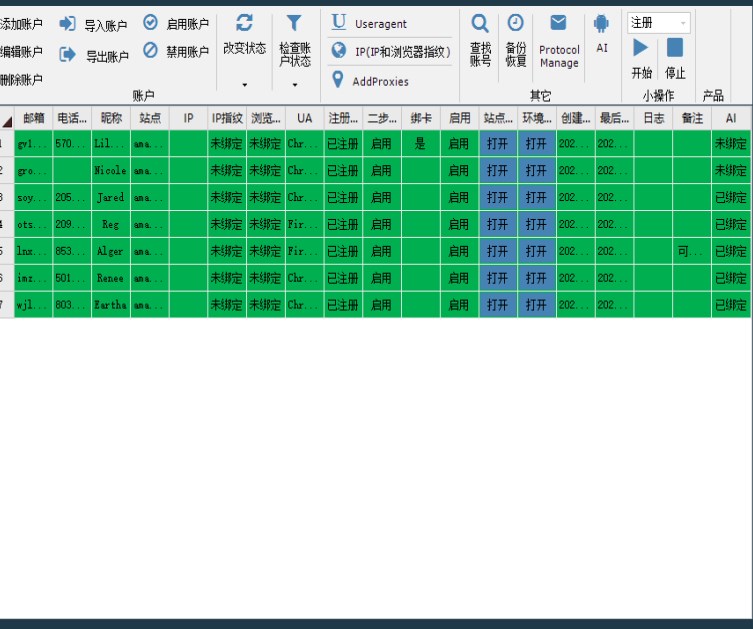Click the Change Status (改变状态) refresh icon
This screenshot has width=753, height=629.
(244, 23)
